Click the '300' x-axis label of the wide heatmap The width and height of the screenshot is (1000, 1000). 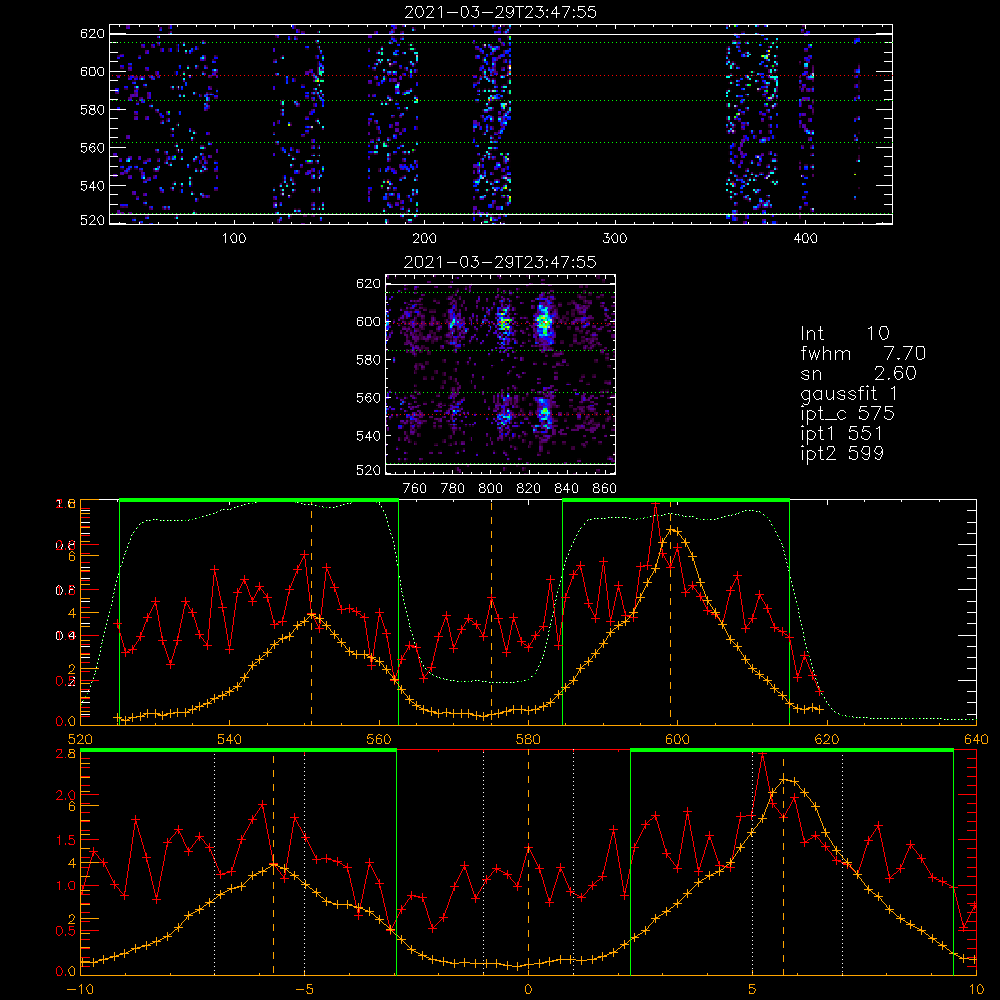point(615,239)
